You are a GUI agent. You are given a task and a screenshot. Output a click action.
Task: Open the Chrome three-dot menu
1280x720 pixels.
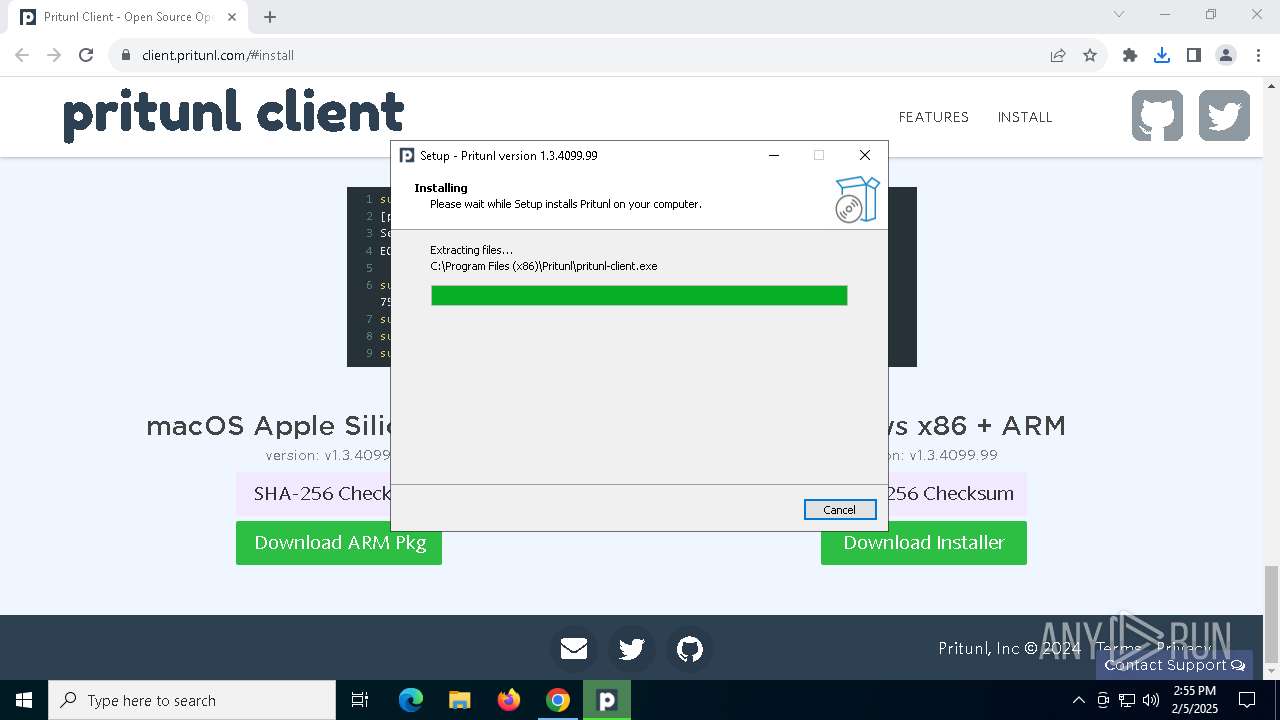1258,56
